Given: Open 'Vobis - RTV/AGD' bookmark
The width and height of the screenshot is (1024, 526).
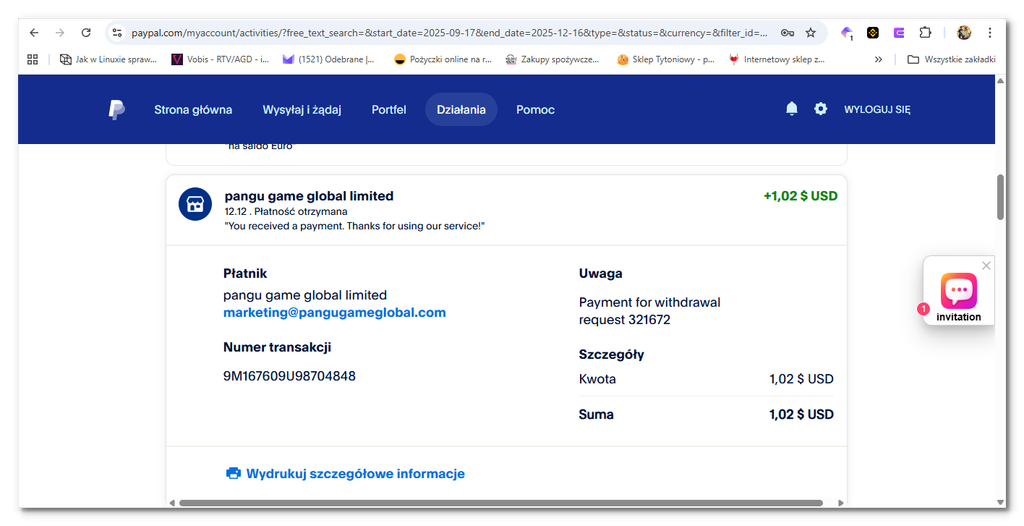Looking at the screenshot, I should click(220, 59).
